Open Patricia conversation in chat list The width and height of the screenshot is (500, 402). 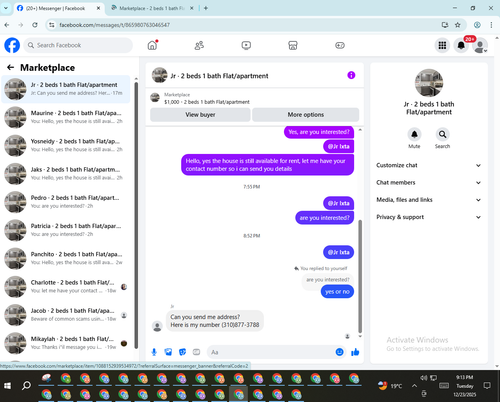(x=66, y=230)
